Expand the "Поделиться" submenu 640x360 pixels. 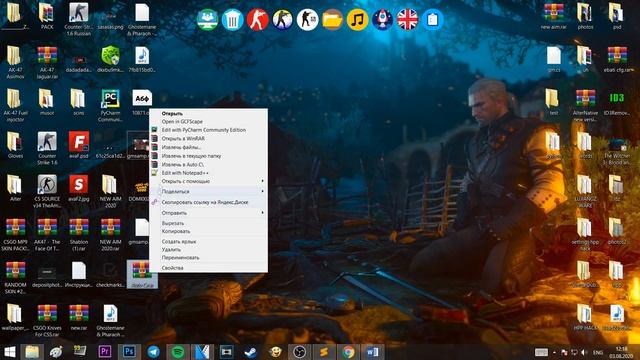point(208,191)
